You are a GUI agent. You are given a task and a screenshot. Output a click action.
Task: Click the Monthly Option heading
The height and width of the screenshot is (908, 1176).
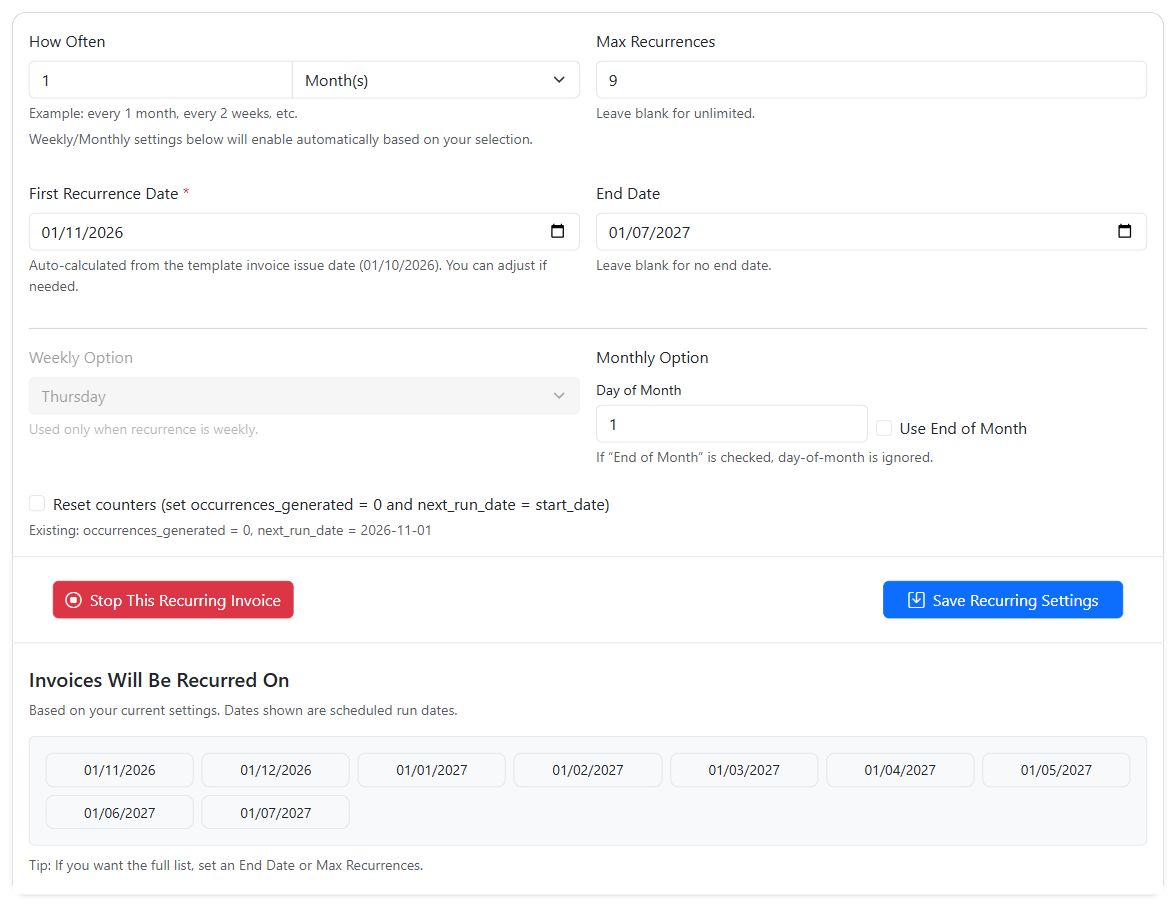(x=652, y=358)
